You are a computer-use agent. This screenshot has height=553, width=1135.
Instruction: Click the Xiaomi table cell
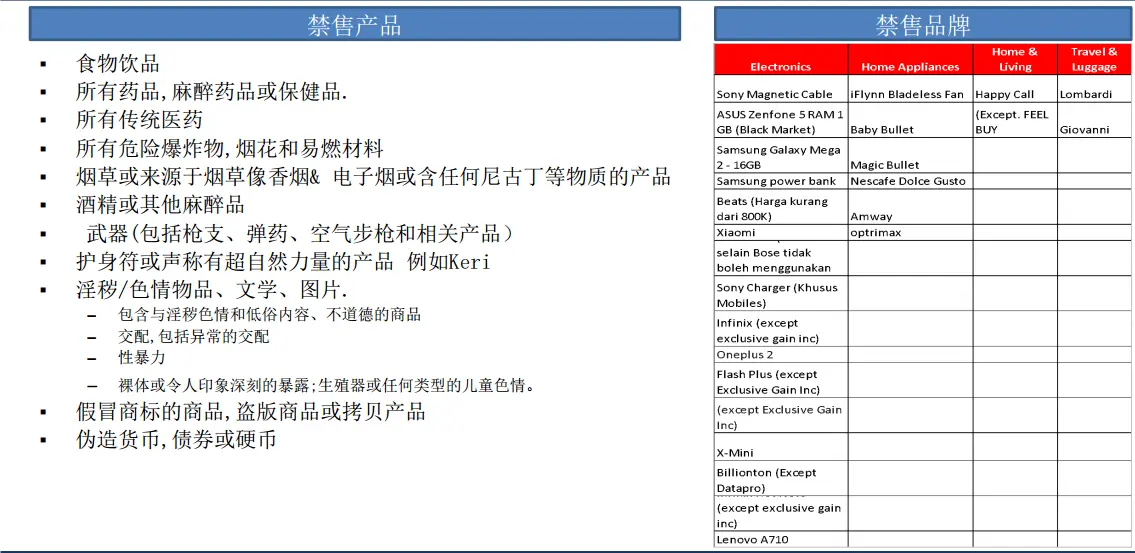pyautogui.click(x=736, y=232)
